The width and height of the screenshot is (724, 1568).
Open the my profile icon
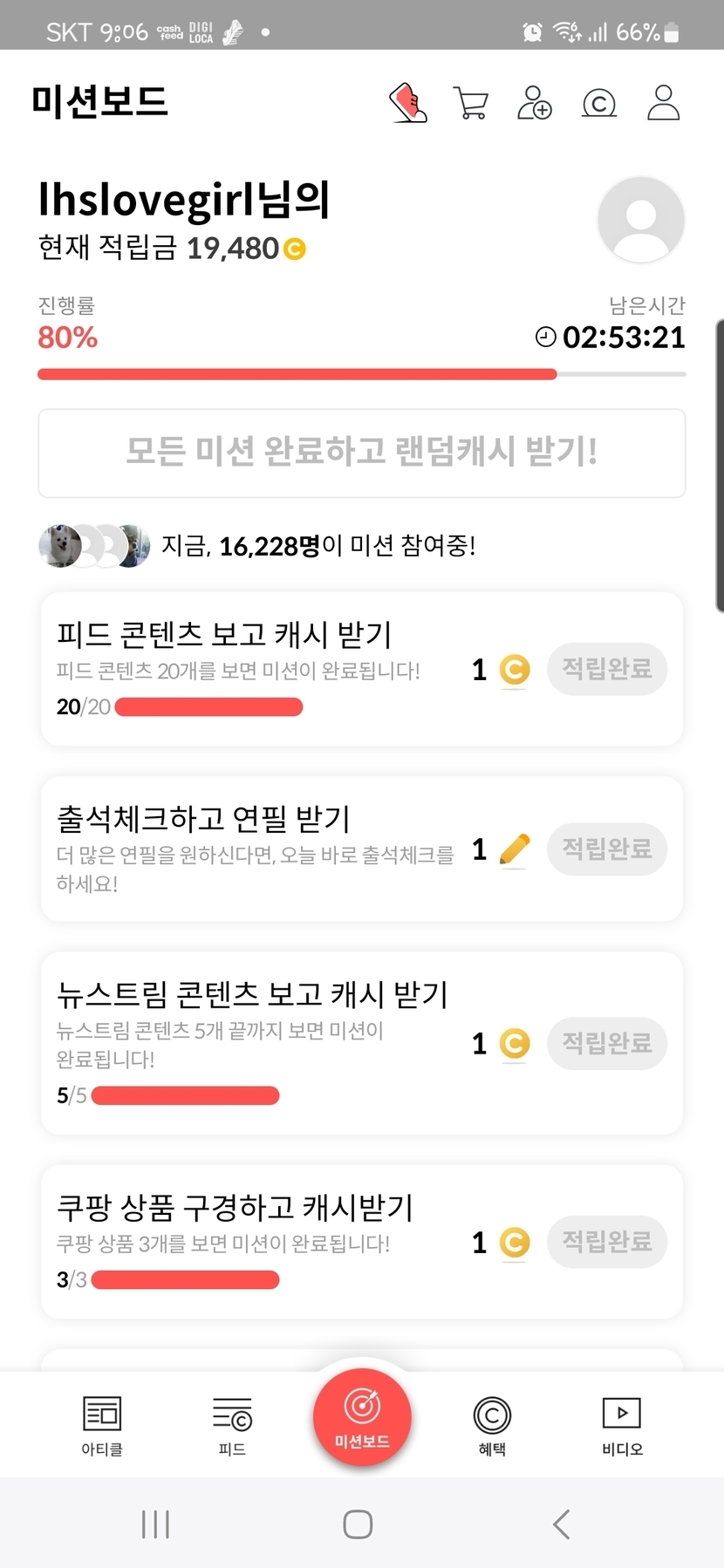pos(663,103)
